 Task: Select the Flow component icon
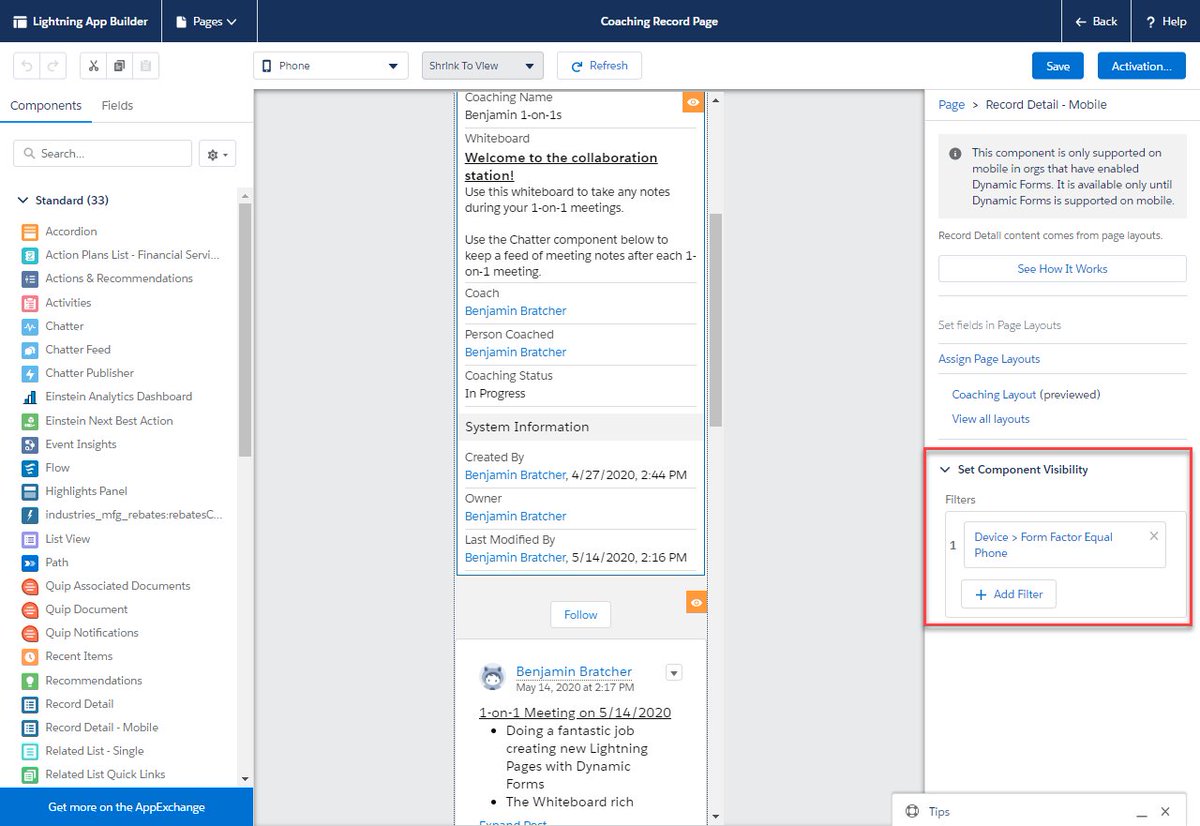point(29,468)
